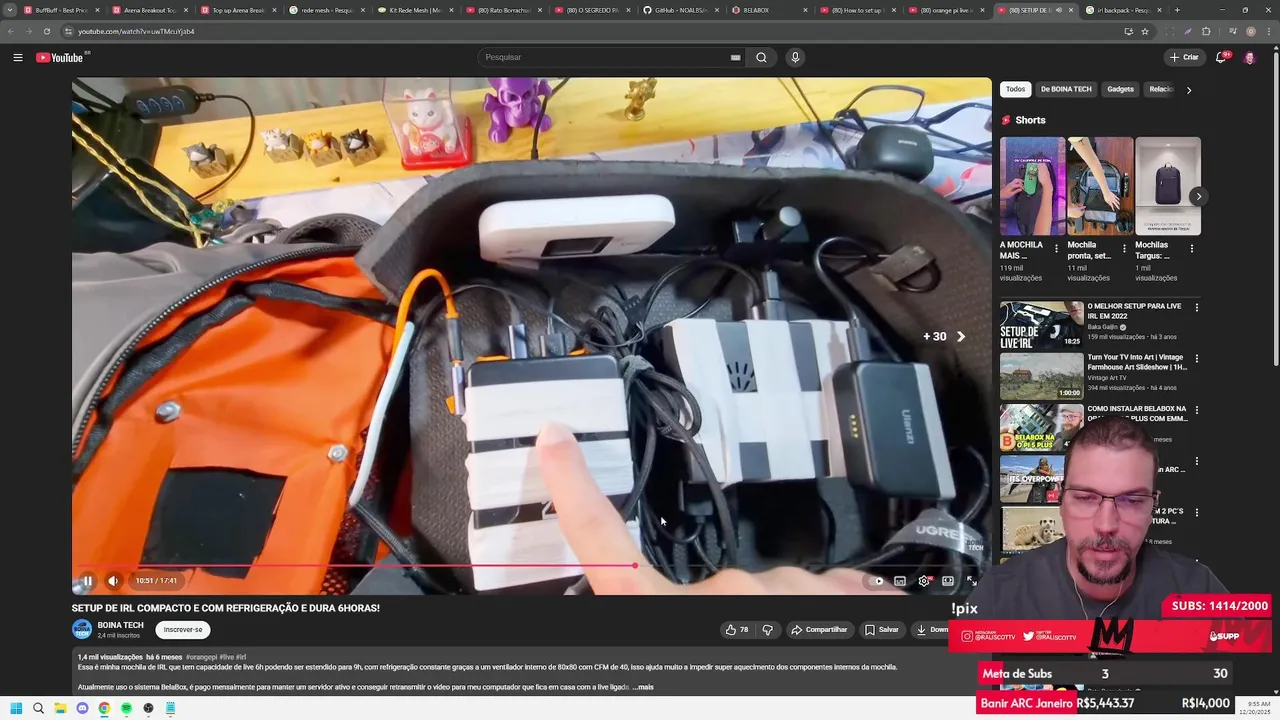This screenshot has height=720, width=1280.
Task: Expand the description with ...mais
Action: 643,687
